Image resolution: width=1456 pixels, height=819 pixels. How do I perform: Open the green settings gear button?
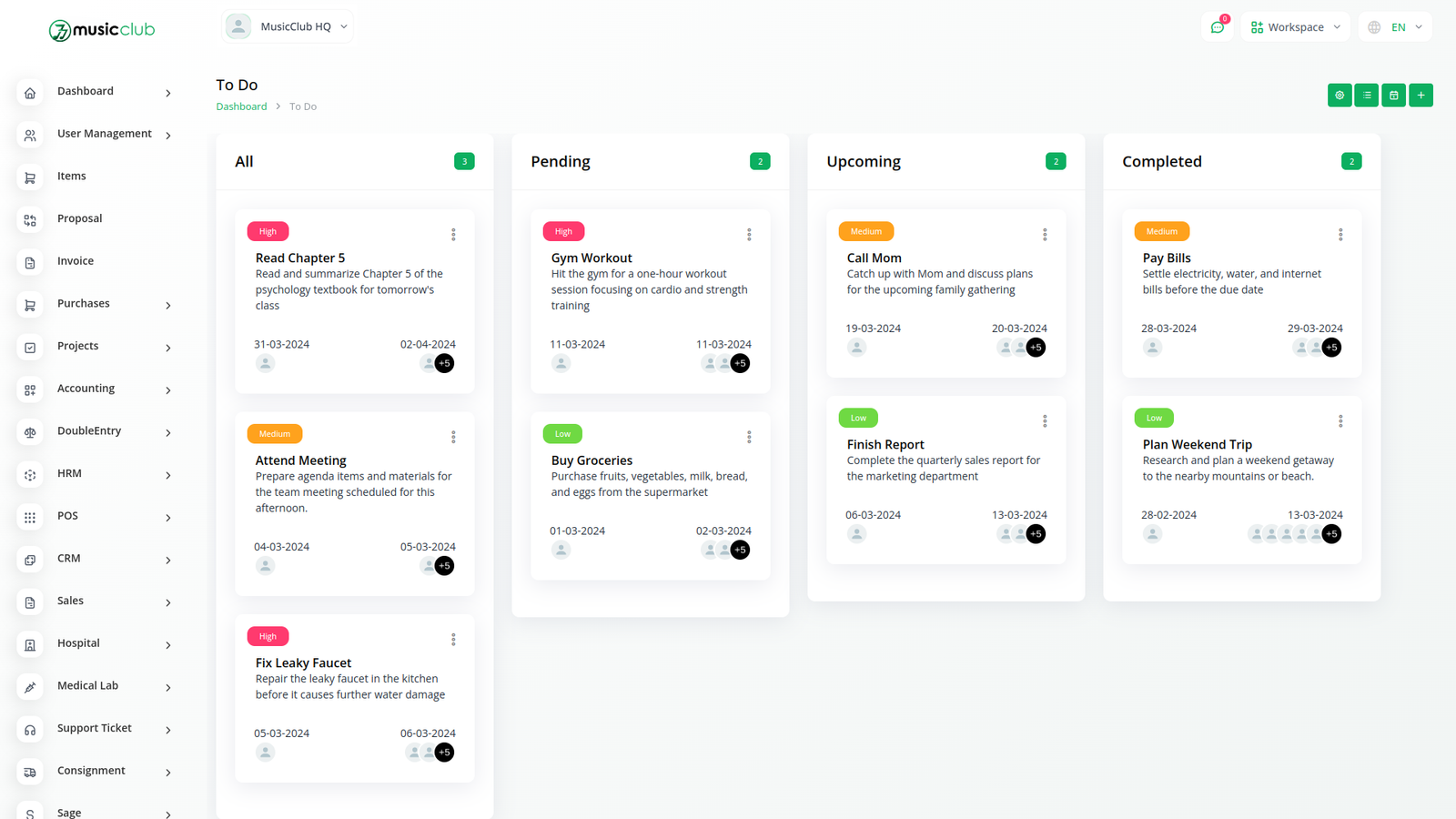(x=1340, y=95)
